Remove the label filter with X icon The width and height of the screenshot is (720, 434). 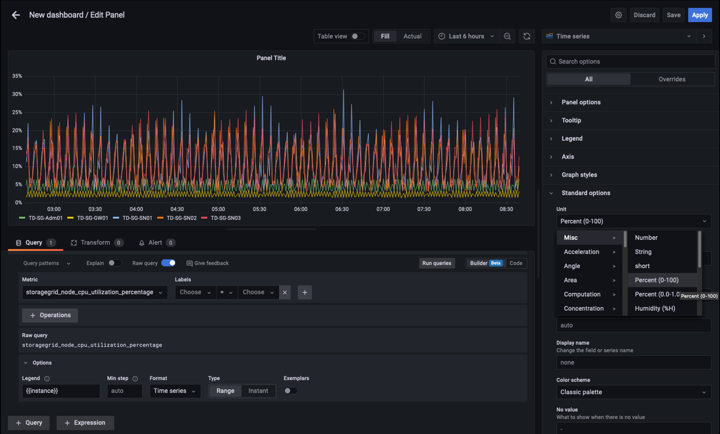click(285, 292)
